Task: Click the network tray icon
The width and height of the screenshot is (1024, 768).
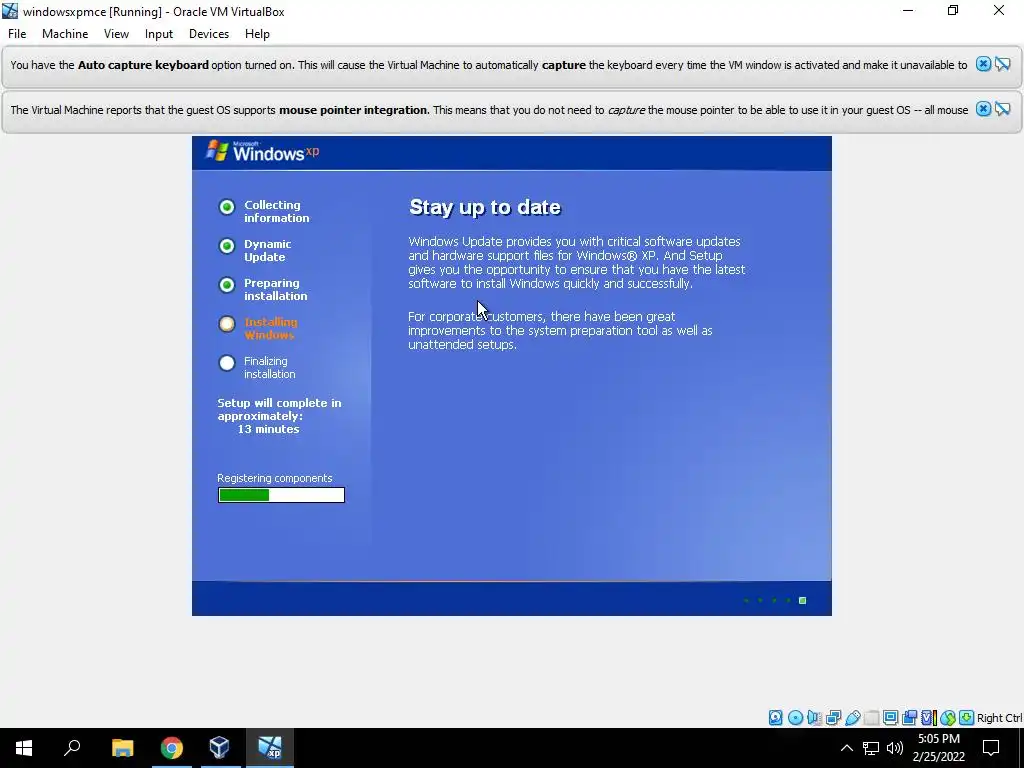Action: click(x=871, y=748)
